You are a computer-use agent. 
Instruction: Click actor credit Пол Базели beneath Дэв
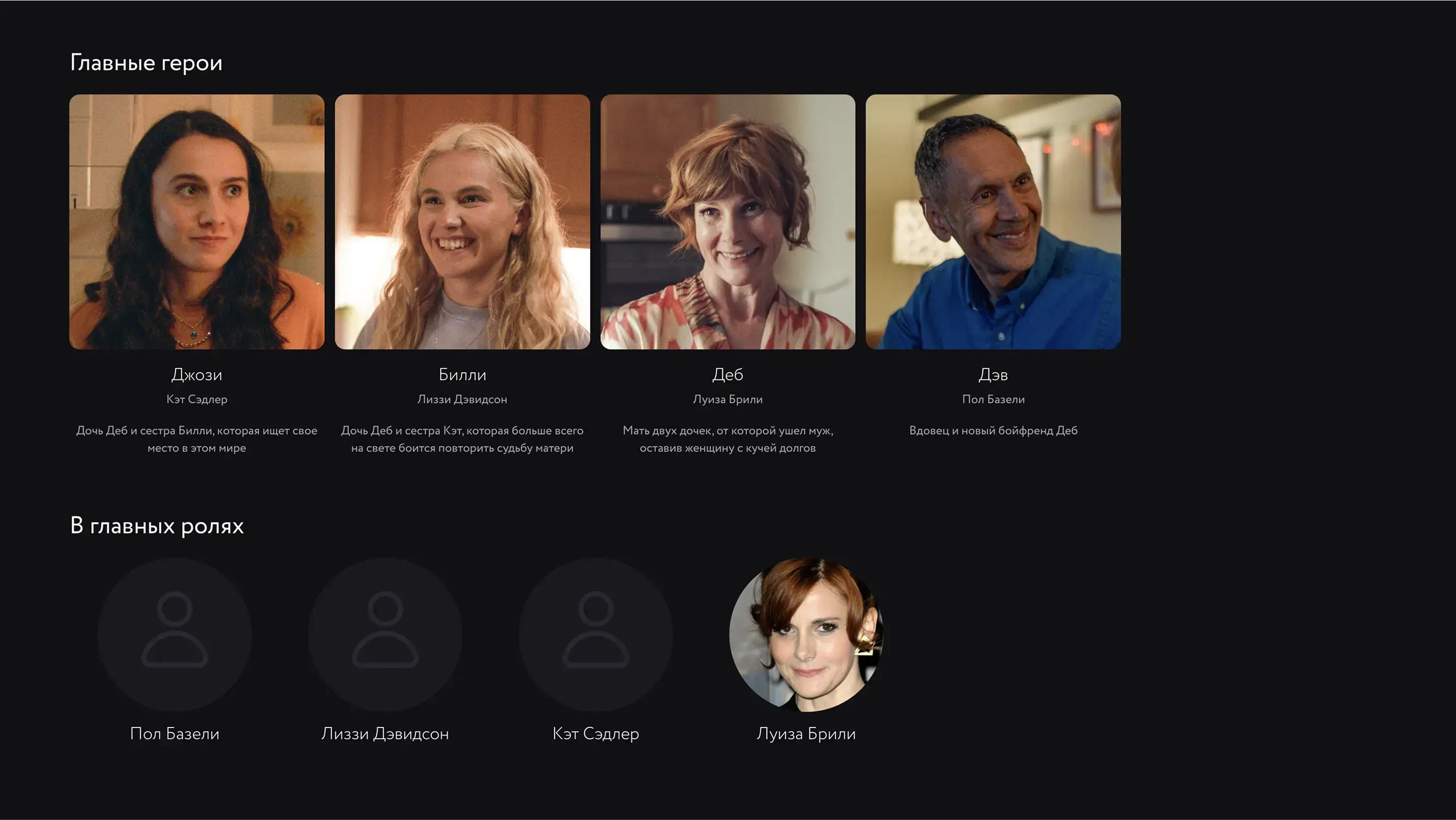point(993,399)
